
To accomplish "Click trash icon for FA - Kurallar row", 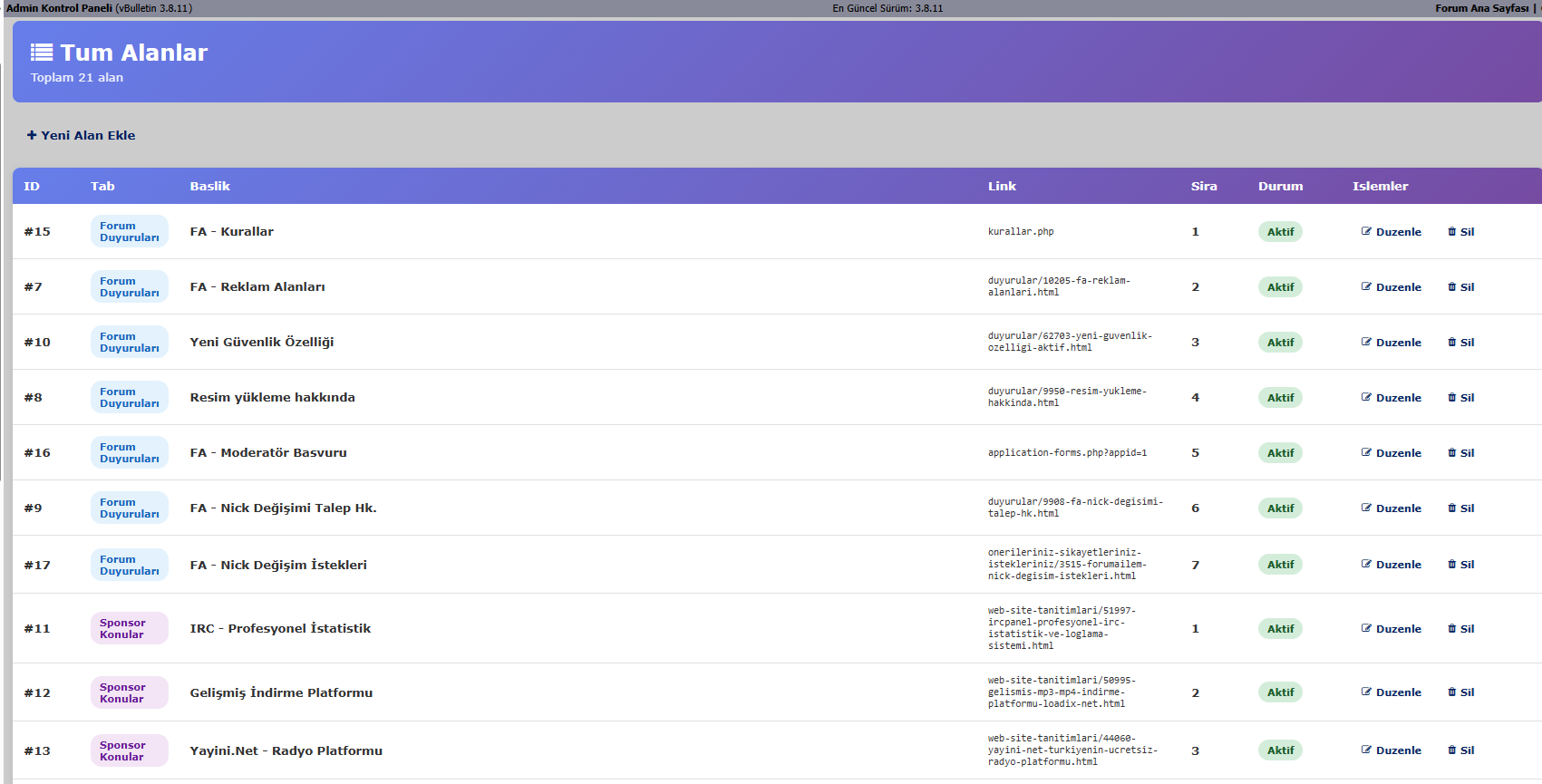I will point(1452,231).
